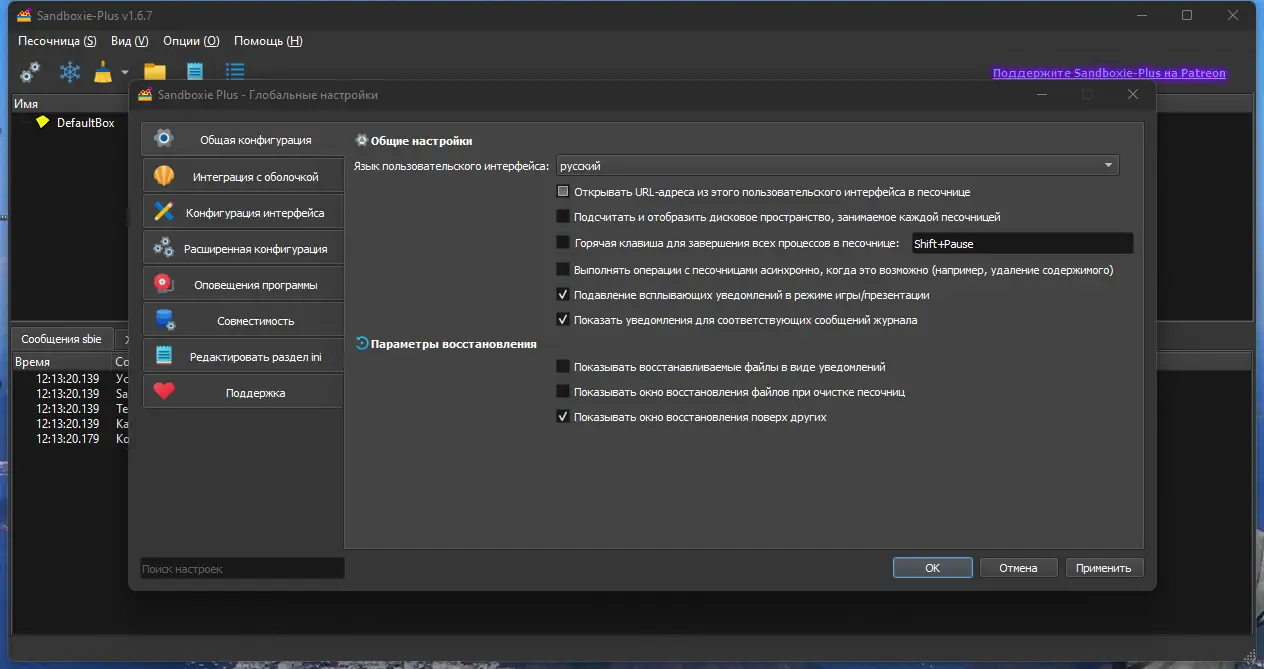Image resolution: width=1264 pixels, height=669 pixels.
Task: Click the pencil icon of Конфигурация интерфейса
Action: pyautogui.click(x=164, y=212)
